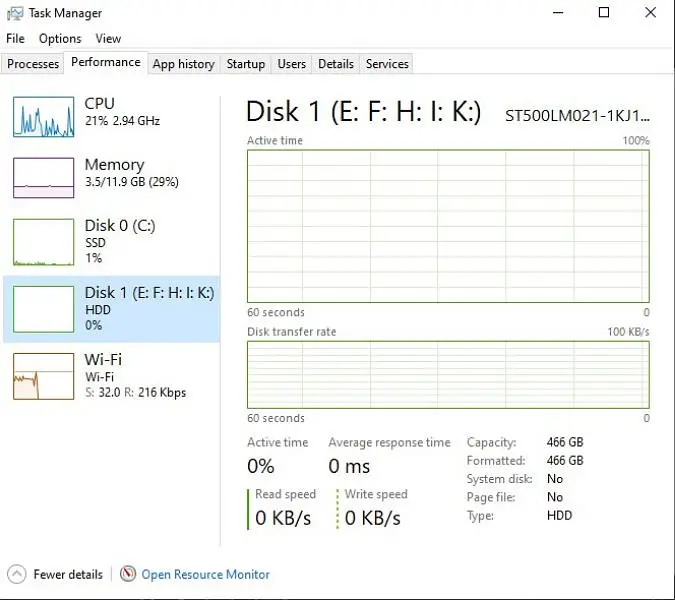Maximize the Task Manager window

604,13
